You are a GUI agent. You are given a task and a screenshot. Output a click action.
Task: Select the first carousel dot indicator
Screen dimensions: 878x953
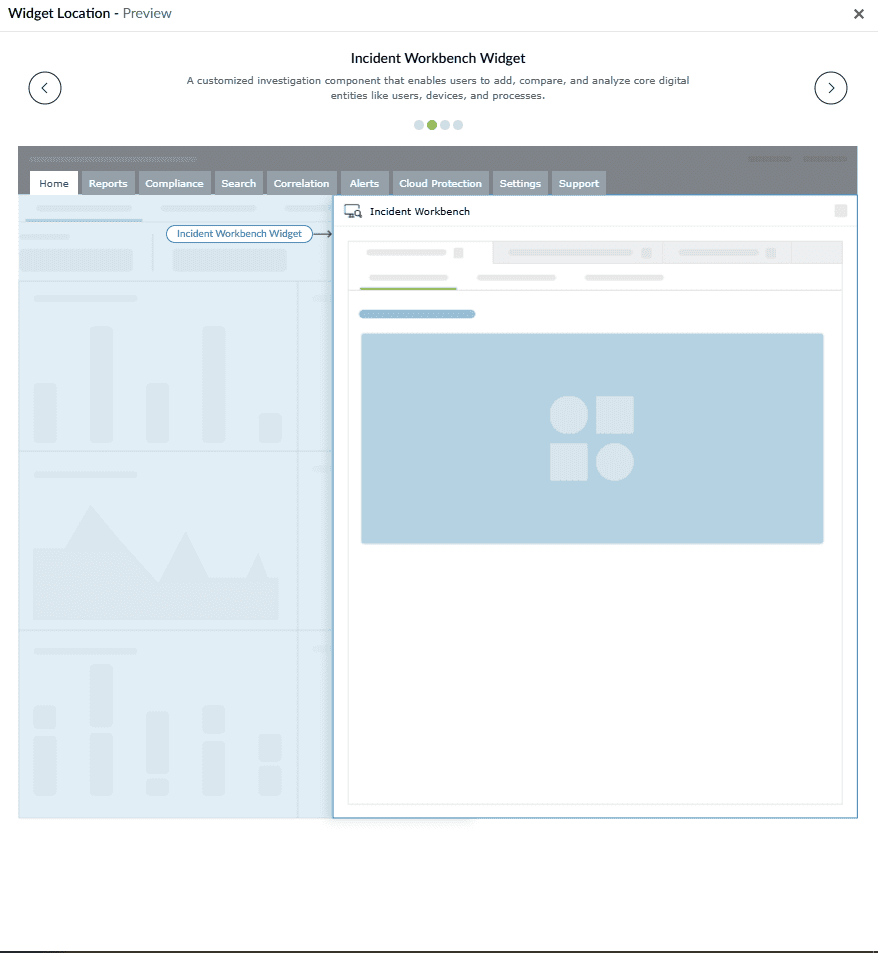point(419,125)
